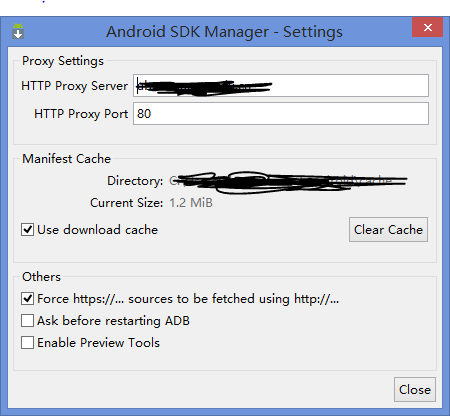Click the Others group heading
The height and width of the screenshot is (416, 450).
click(x=41, y=277)
